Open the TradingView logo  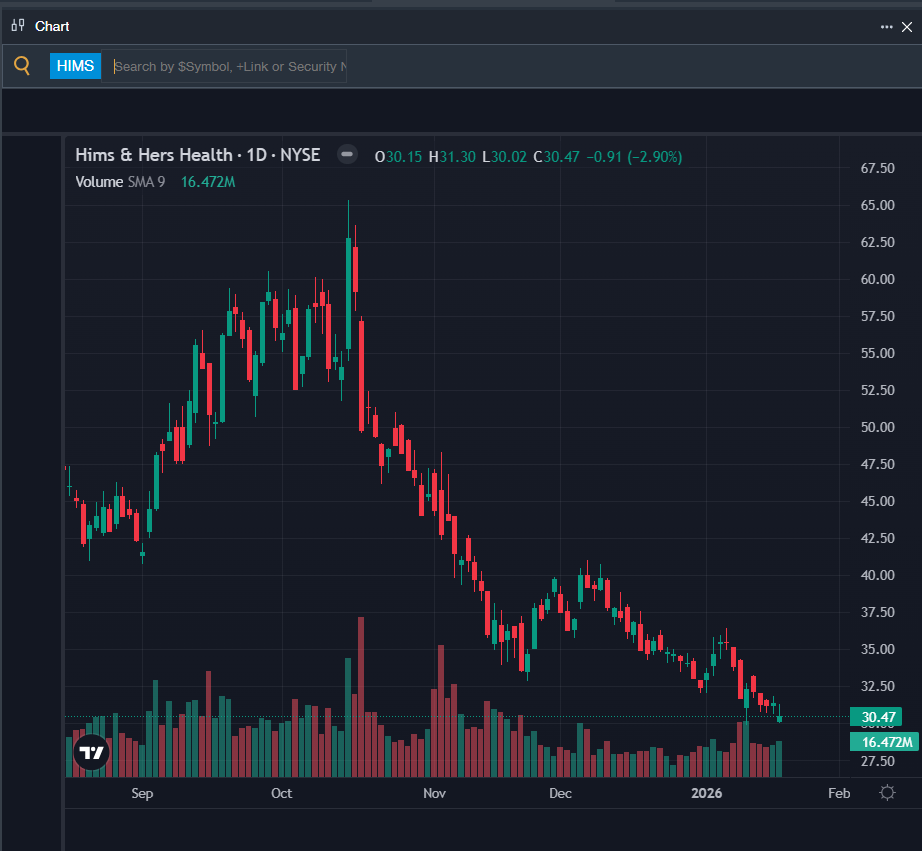[91, 753]
